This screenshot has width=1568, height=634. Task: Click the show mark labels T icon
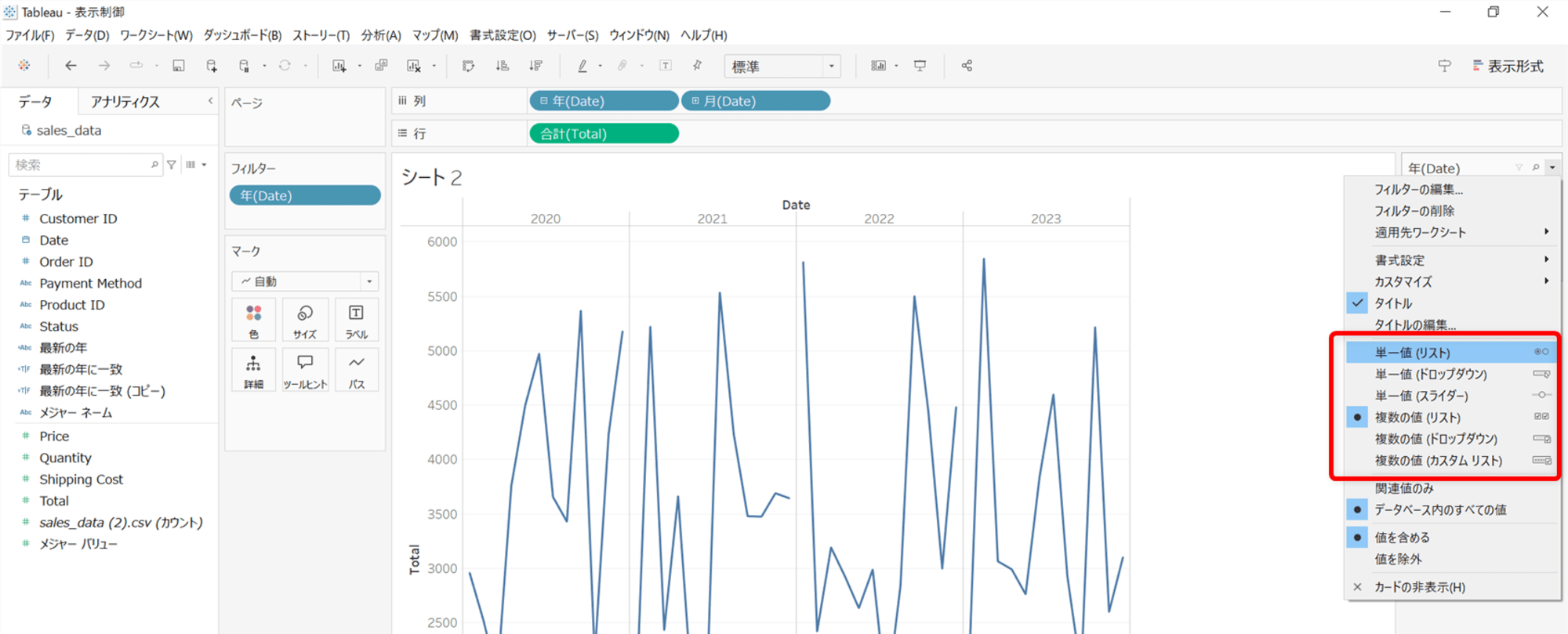click(666, 66)
